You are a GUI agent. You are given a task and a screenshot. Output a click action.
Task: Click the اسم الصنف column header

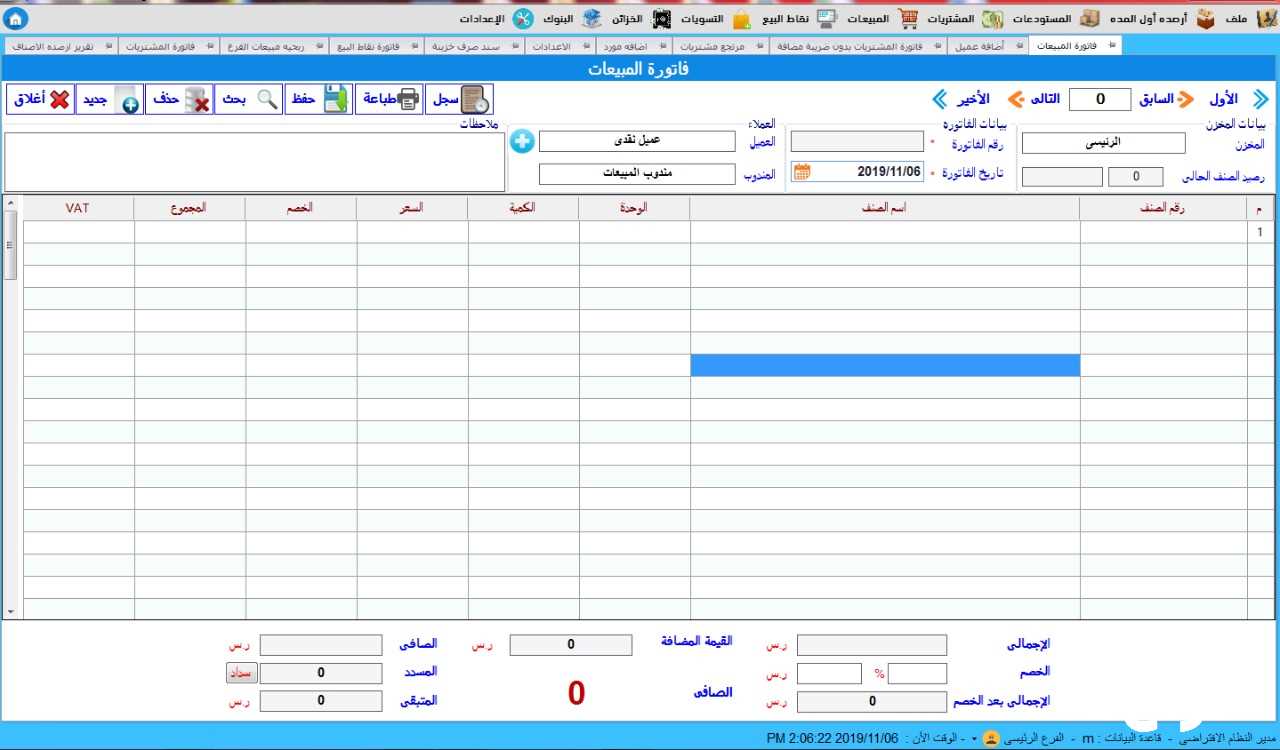click(x=885, y=208)
